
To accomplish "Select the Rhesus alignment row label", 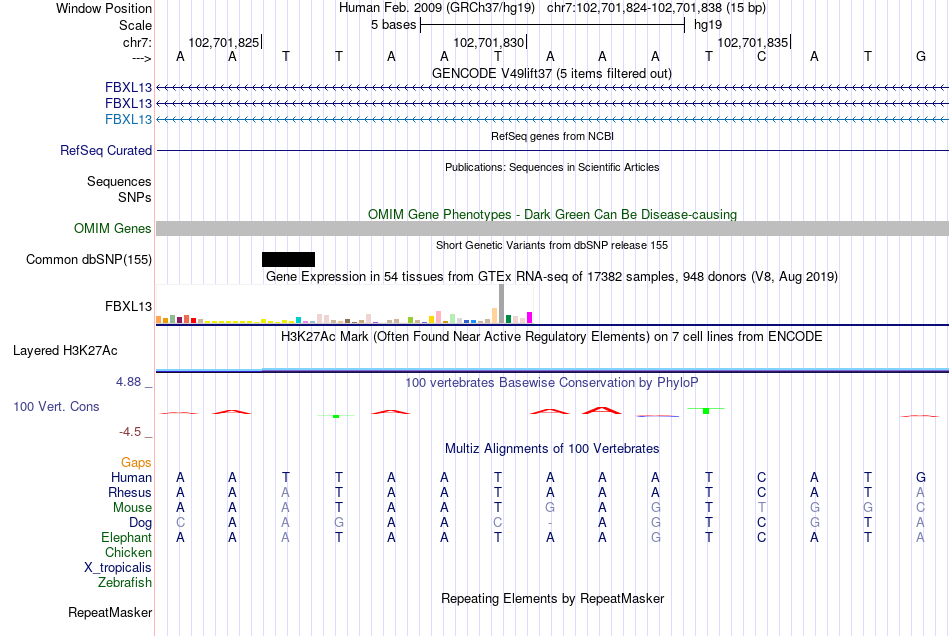I will (130, 492).
